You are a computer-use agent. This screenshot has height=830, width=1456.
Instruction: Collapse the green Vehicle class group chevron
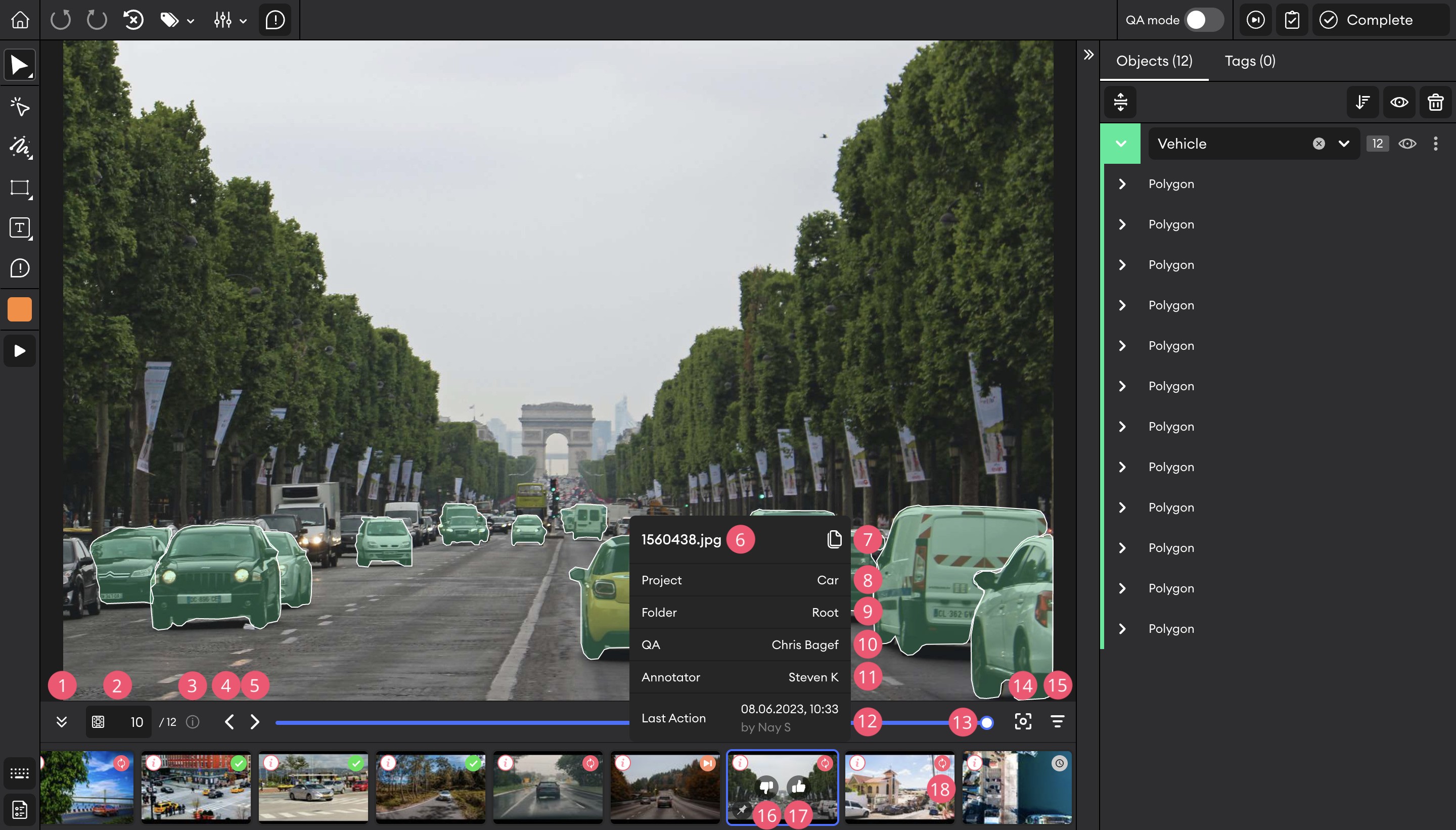click(1121, 144)
